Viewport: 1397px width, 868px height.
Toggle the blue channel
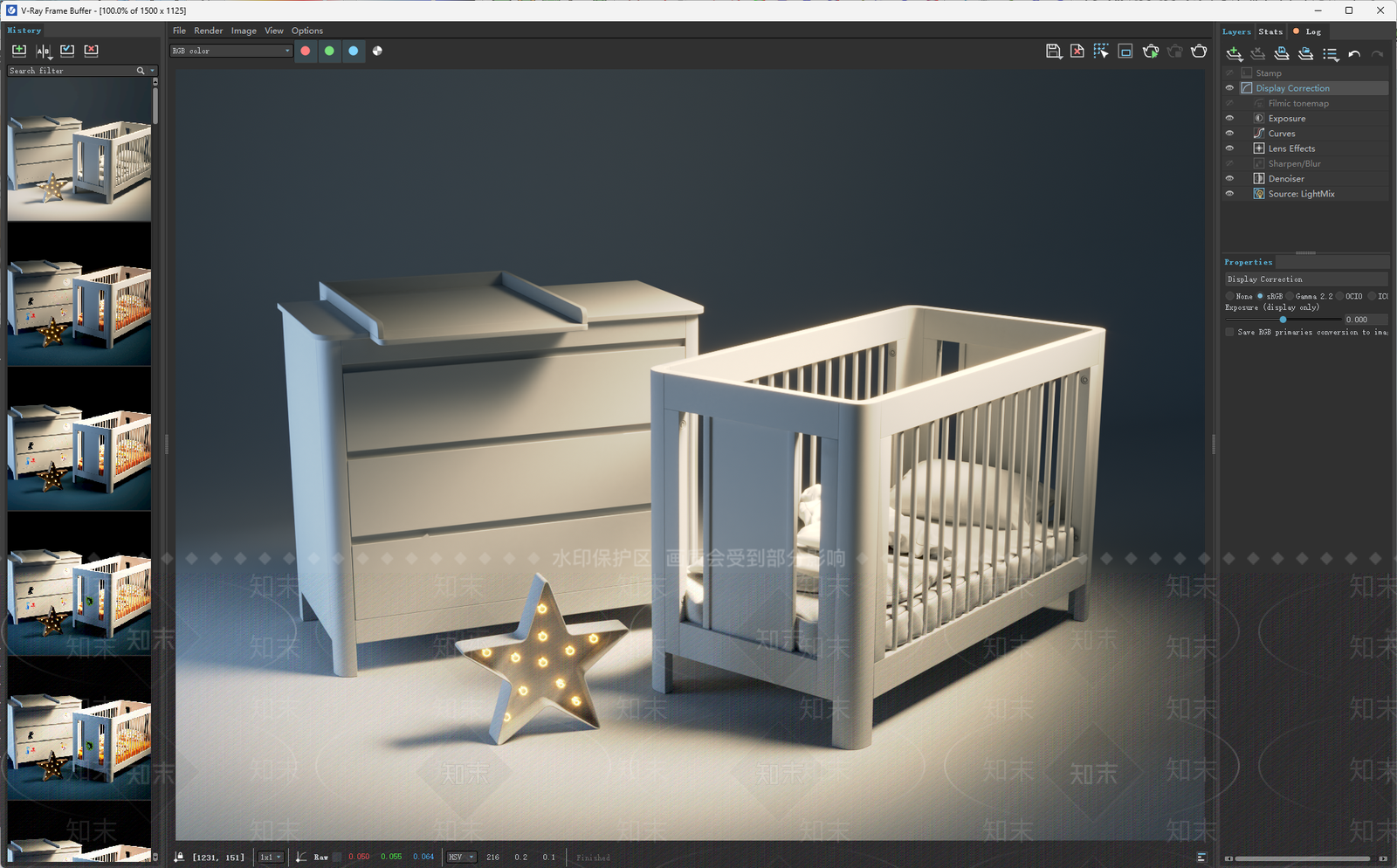click(x=353, y=51)
